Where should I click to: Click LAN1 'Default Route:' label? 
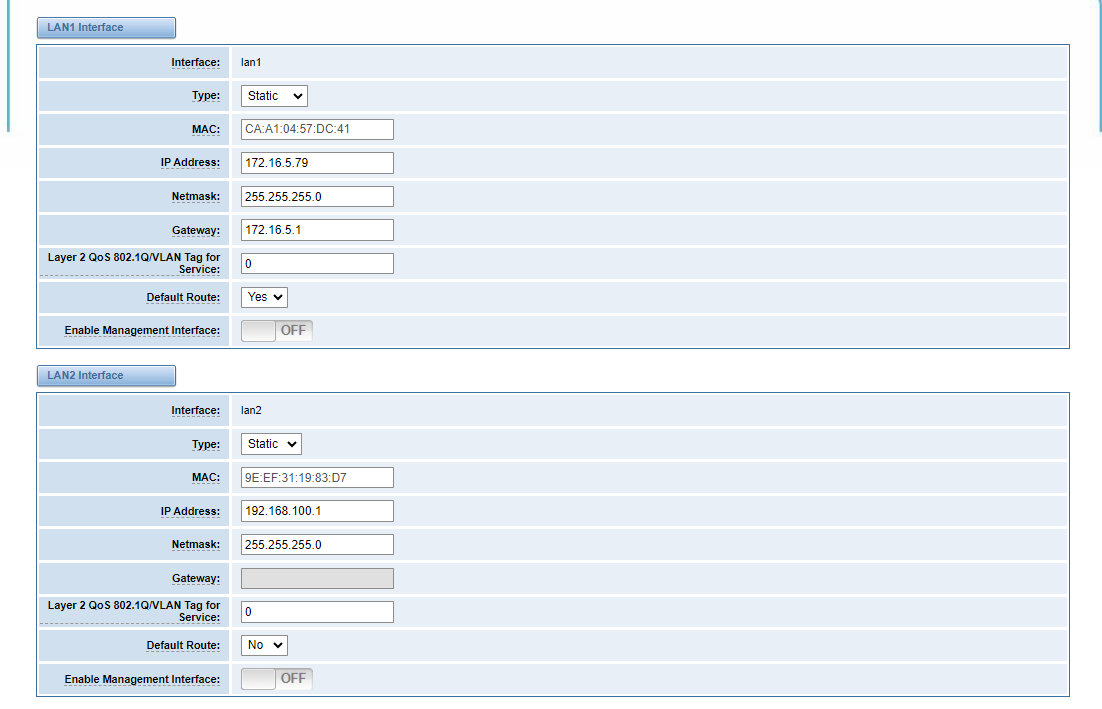pos(183,297)
